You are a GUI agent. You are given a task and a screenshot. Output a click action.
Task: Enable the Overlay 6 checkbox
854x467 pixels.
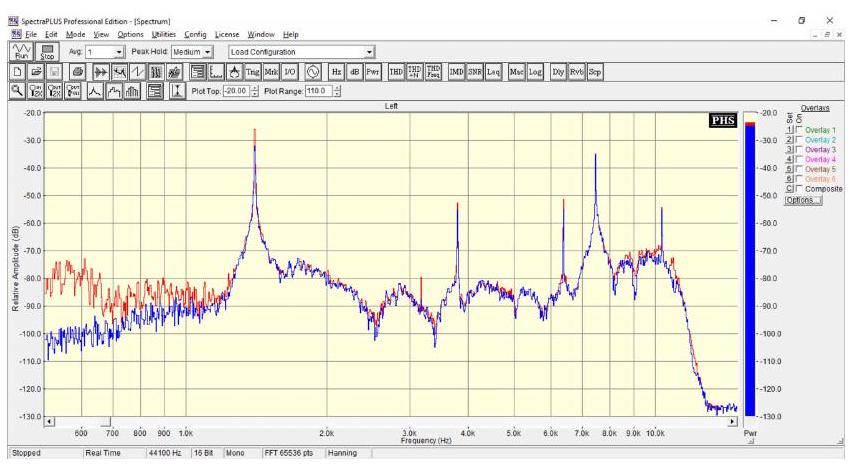coord(799,179)
